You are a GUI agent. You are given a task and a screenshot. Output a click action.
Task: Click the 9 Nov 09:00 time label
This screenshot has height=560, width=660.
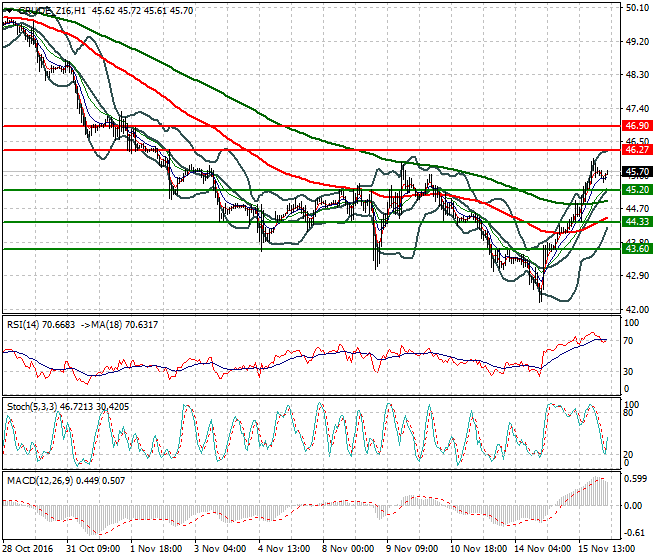412,549
